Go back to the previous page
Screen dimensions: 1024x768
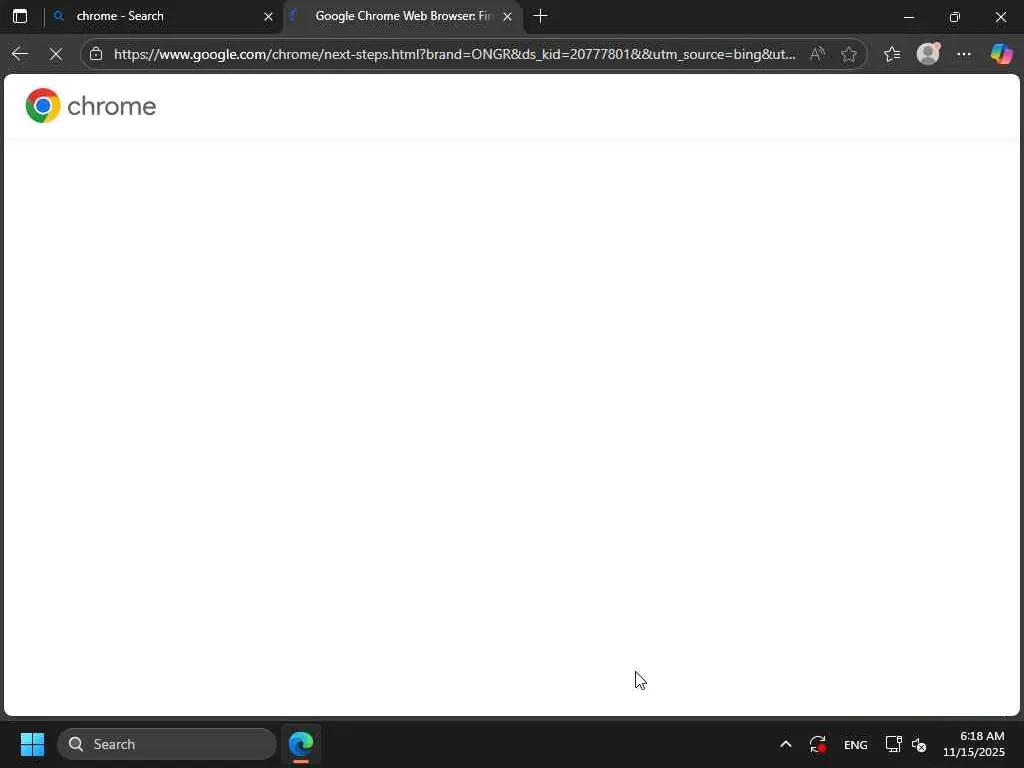pos(20,54)
